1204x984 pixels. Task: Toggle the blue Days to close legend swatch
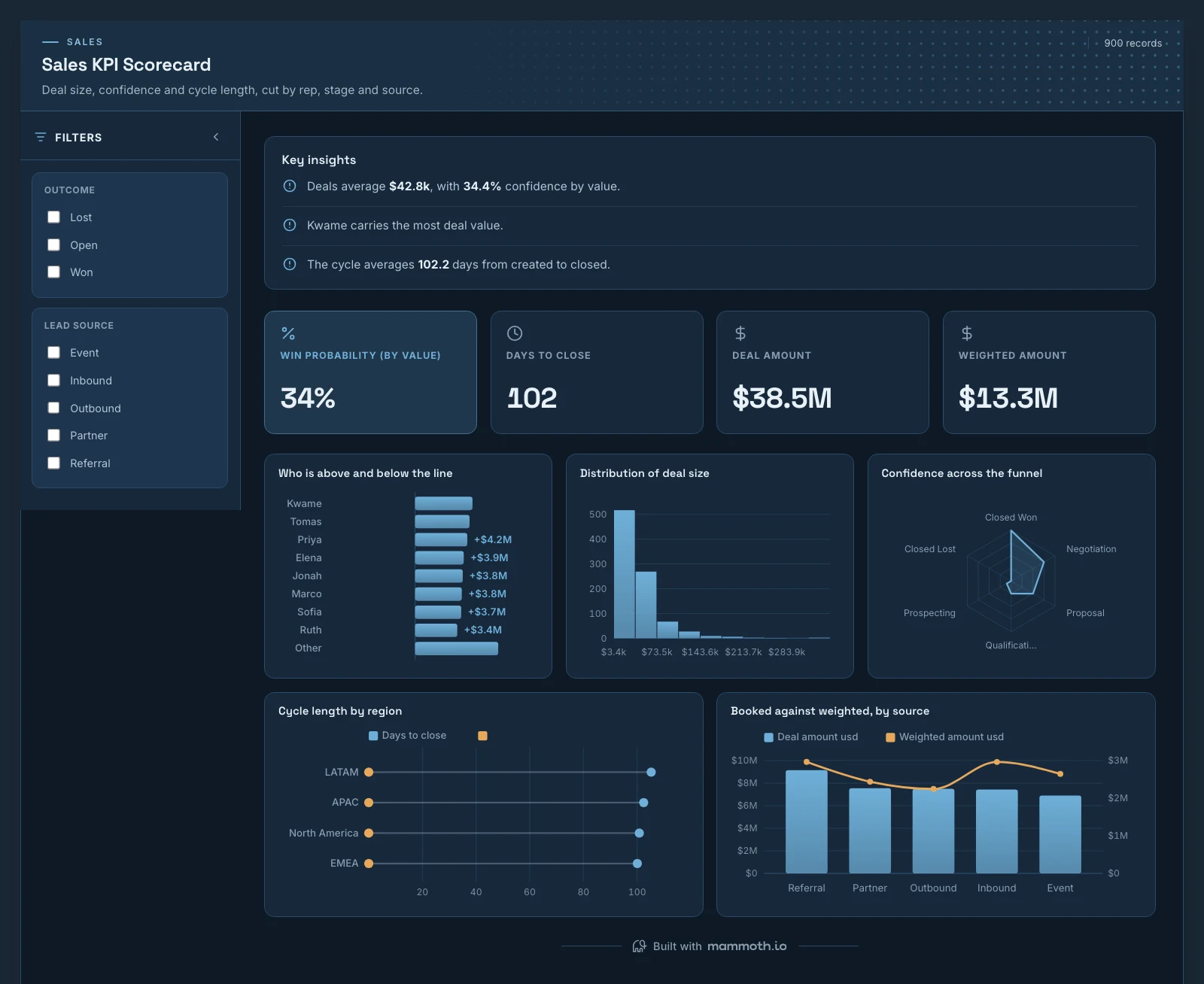tap(373, 736)
